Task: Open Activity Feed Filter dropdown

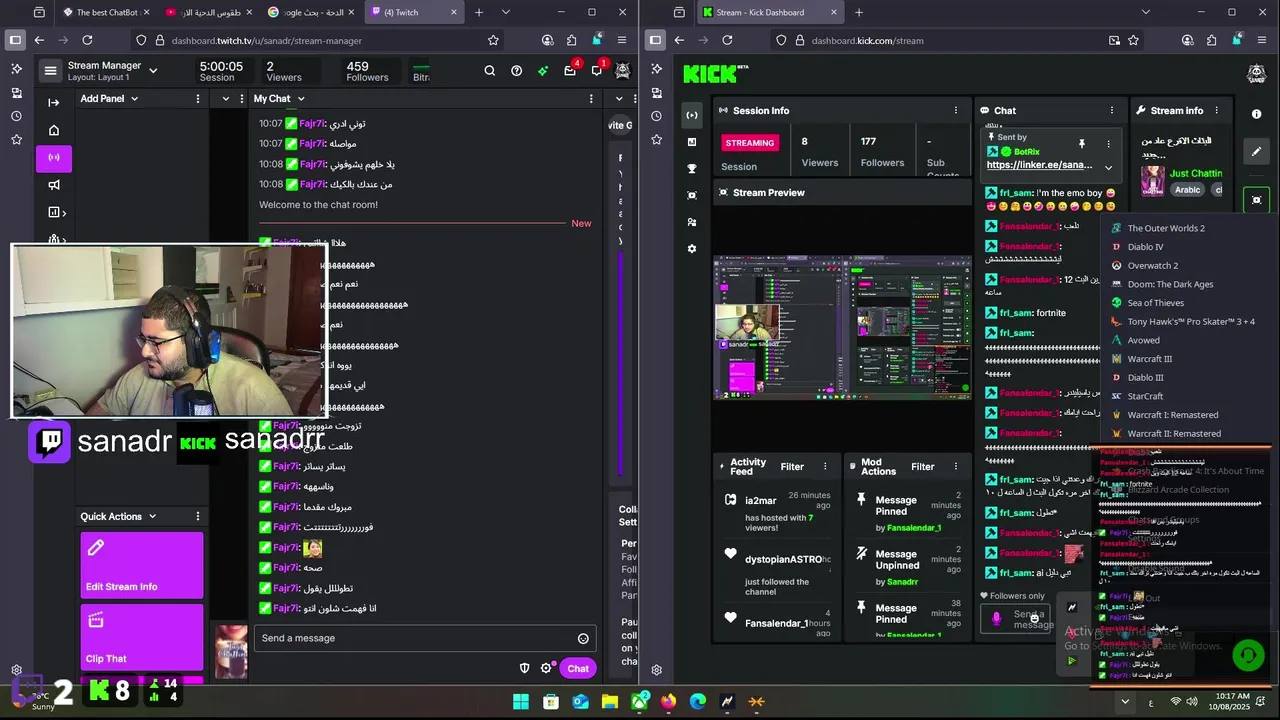Action: 792,467
